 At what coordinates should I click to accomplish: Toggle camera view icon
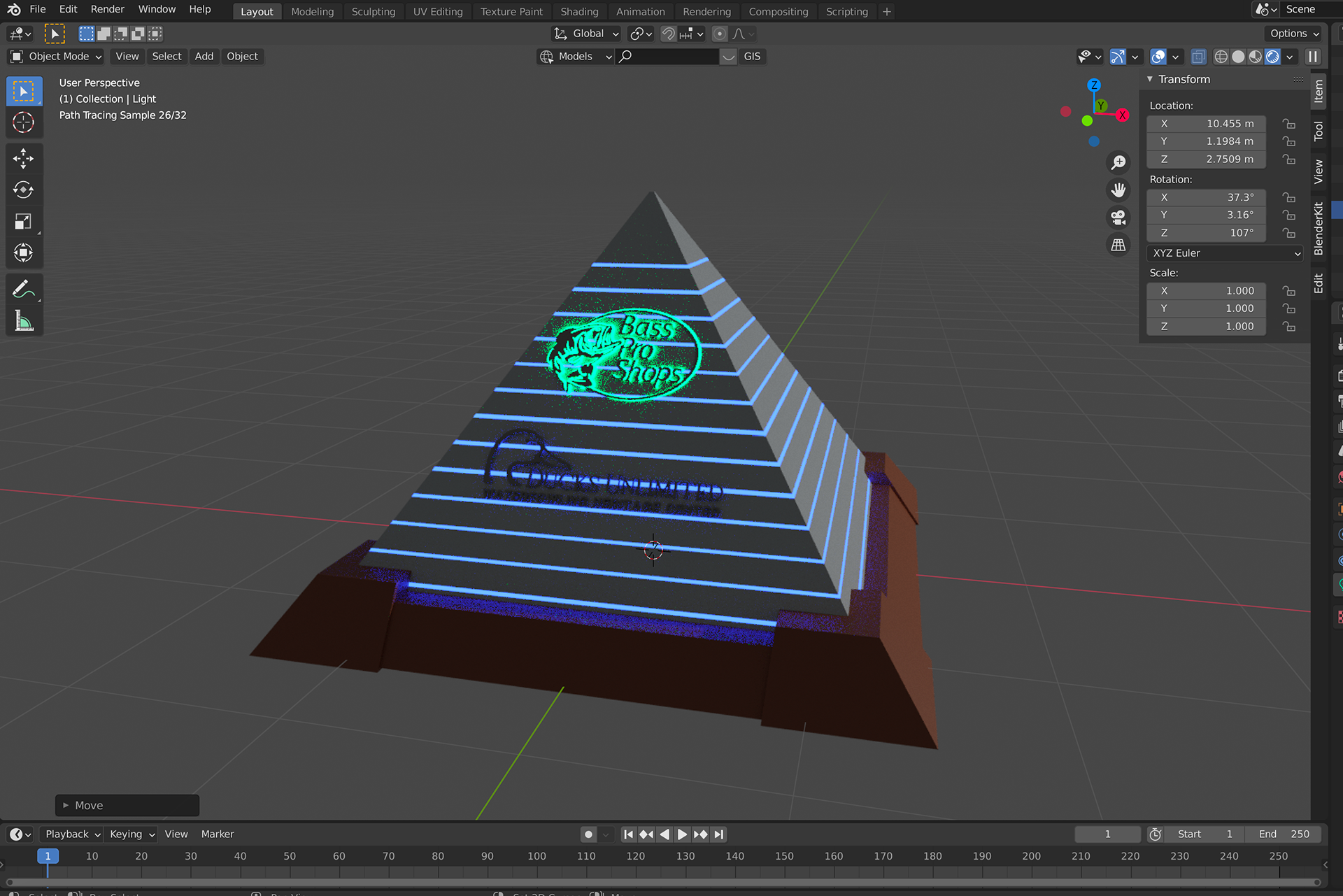(x=1118, y=218)
